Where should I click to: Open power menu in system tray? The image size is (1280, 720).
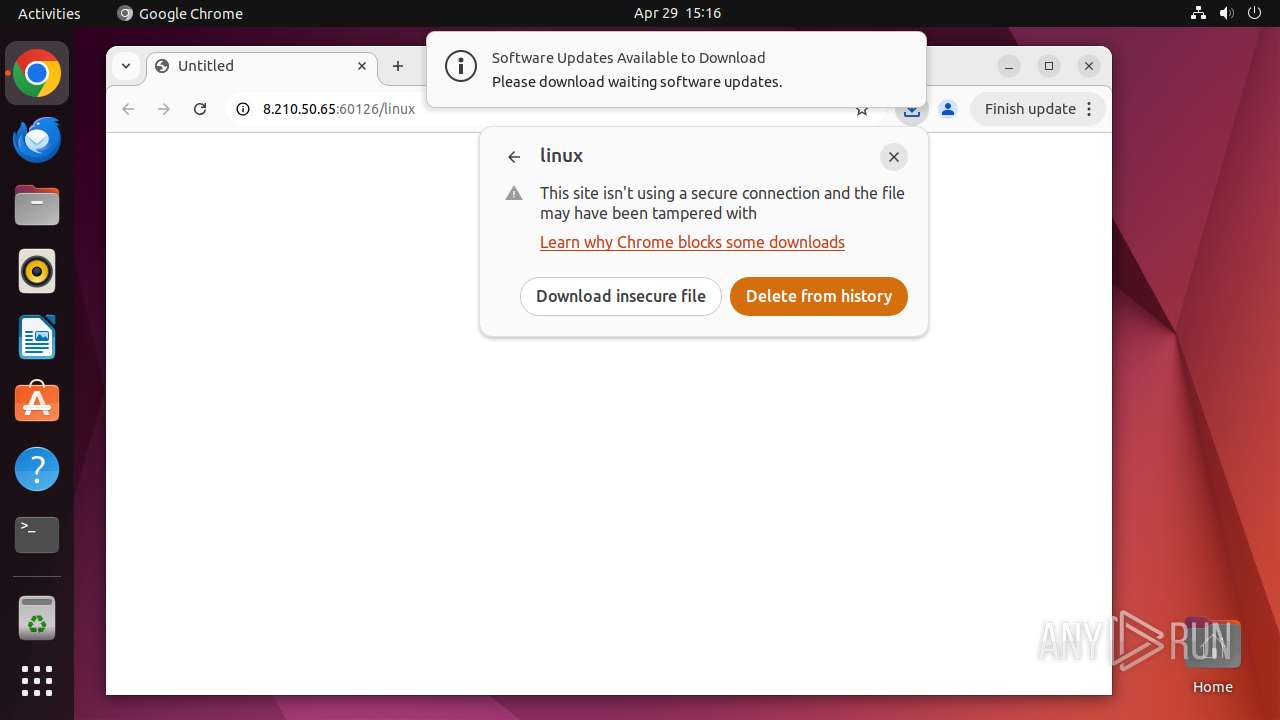point(1254,13)
